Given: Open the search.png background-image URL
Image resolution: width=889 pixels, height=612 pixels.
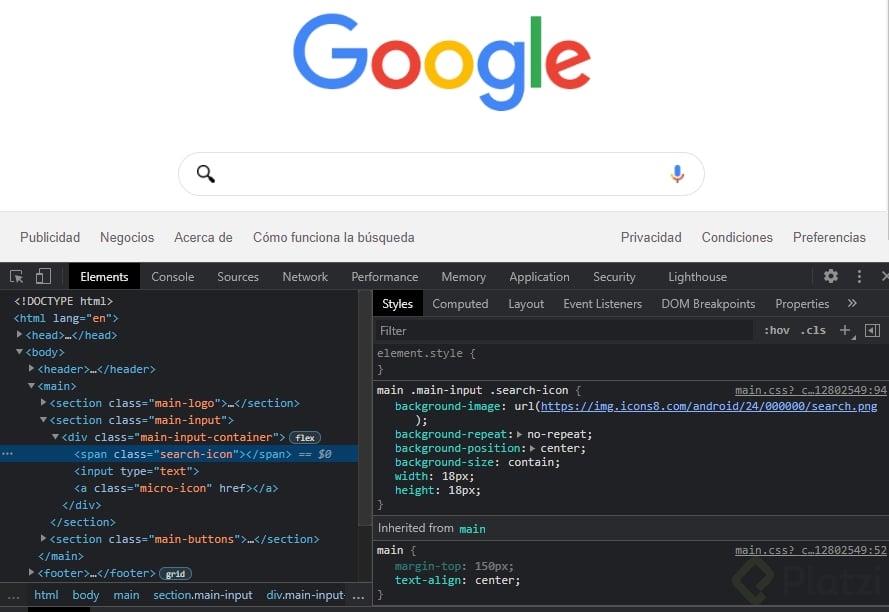Looking at the screenshot, I should pos(709,406).
